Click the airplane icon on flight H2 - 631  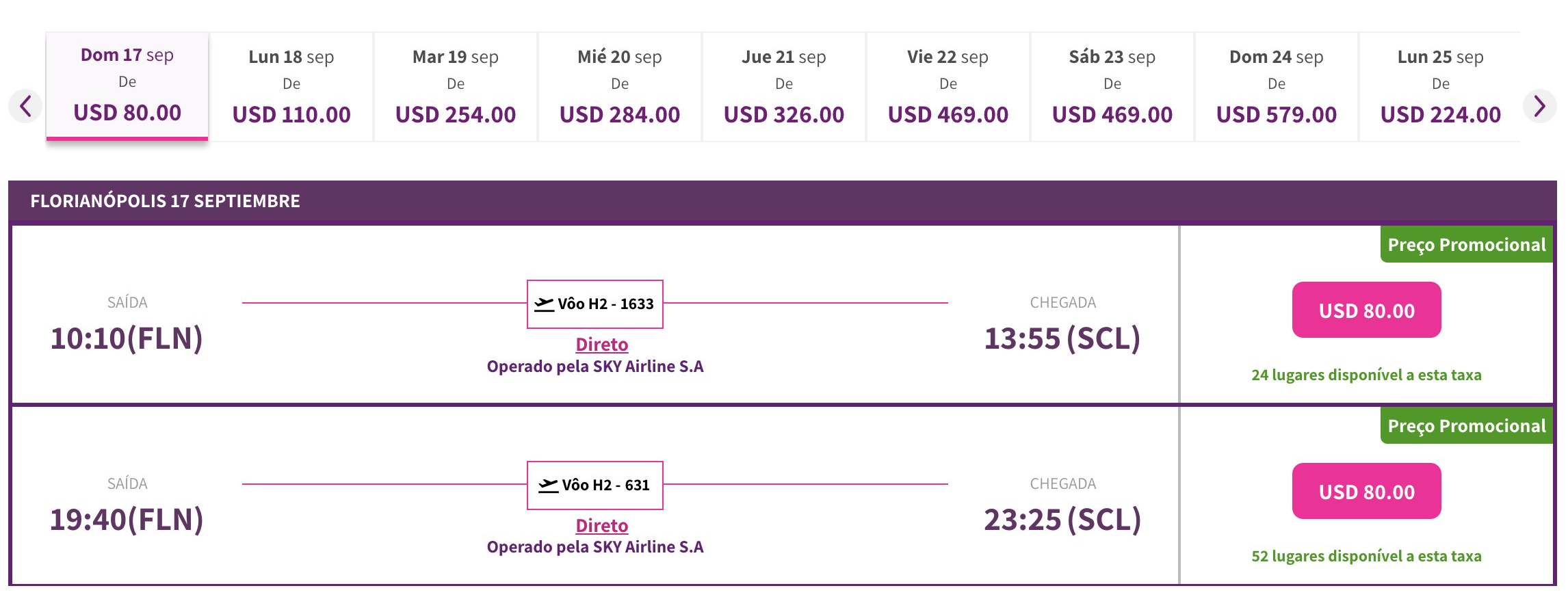coord(548,485)
